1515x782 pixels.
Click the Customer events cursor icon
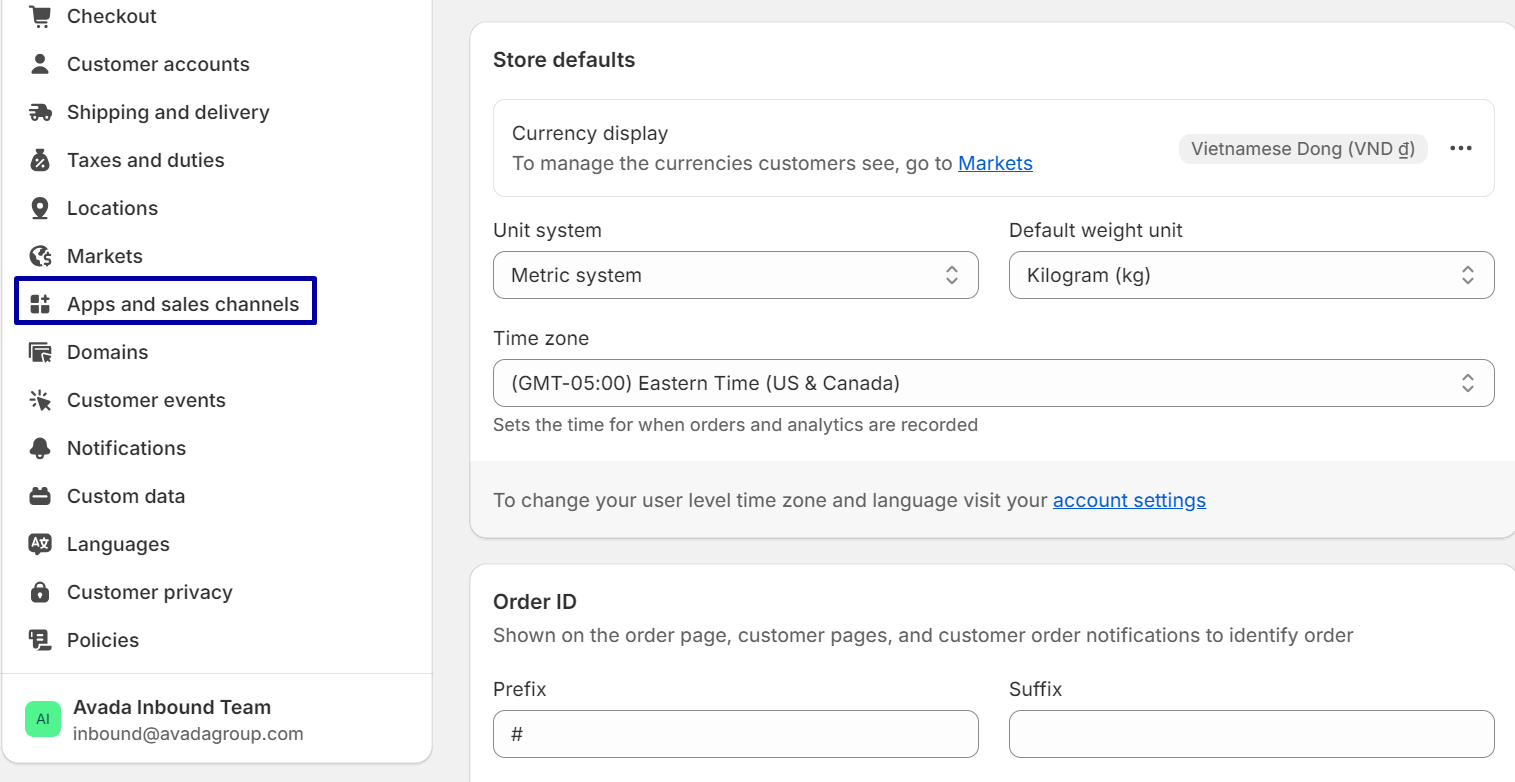pos(40,400)
